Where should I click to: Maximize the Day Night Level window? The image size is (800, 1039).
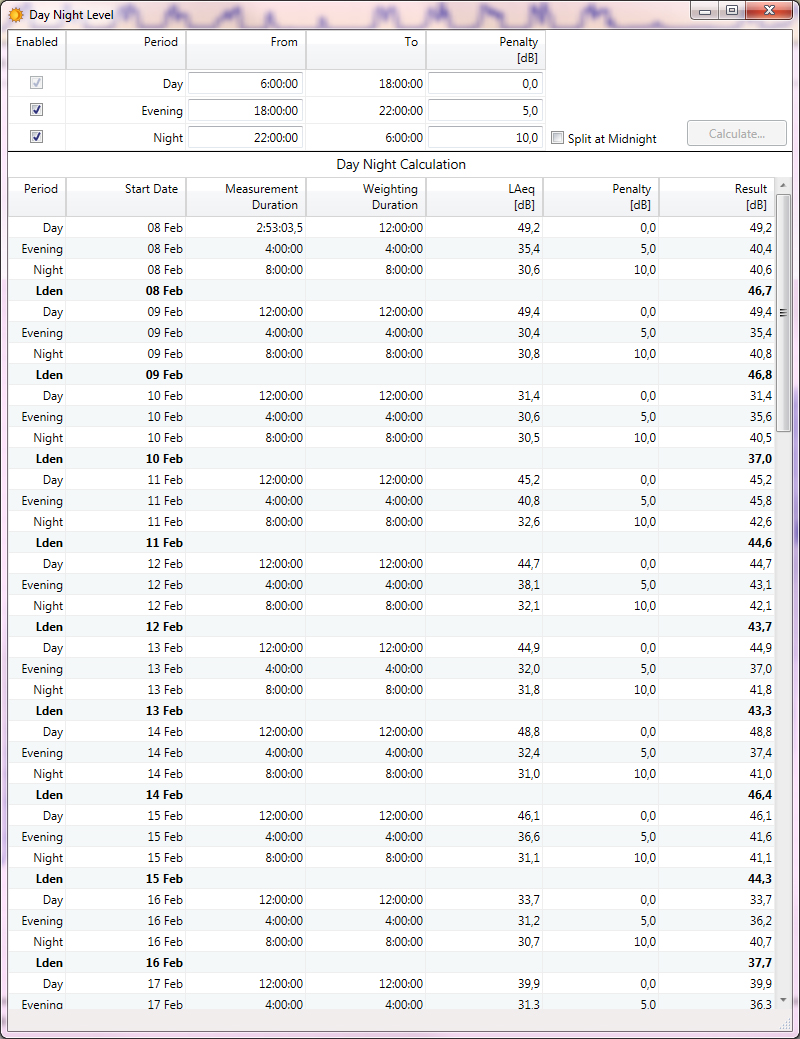[732, 11]
